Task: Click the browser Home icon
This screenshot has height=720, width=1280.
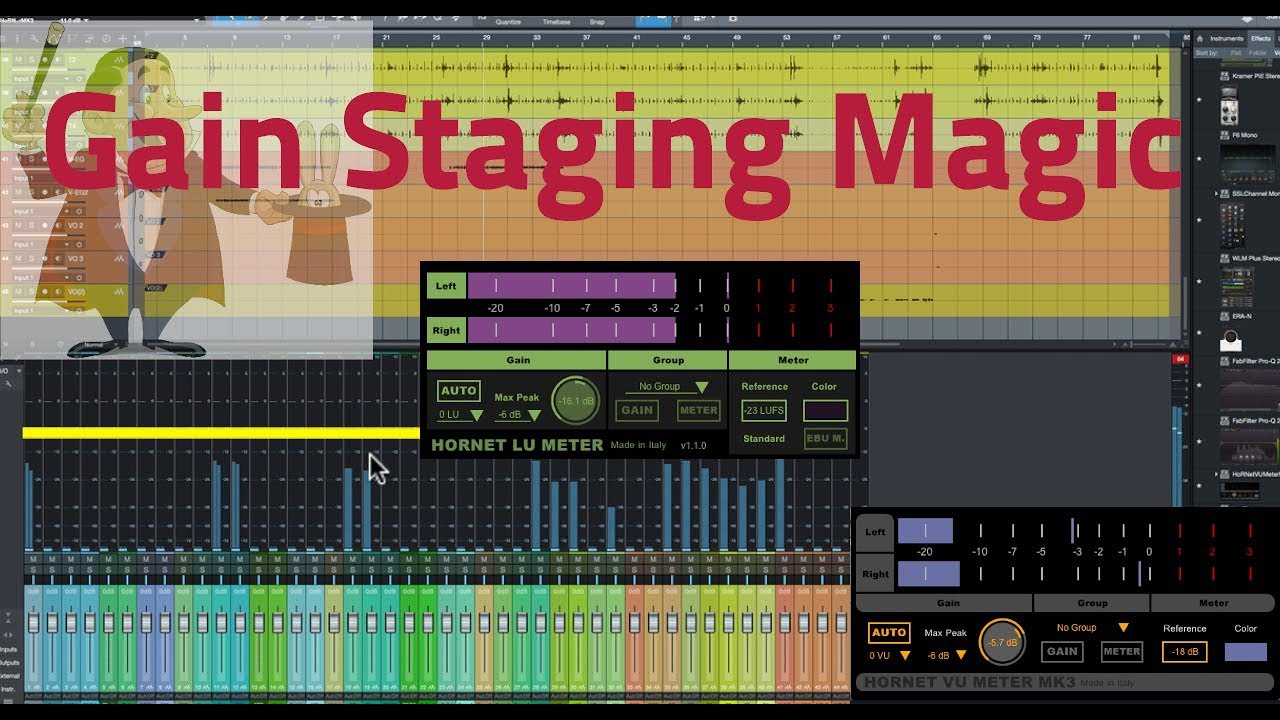Action: pos(1200,38)
